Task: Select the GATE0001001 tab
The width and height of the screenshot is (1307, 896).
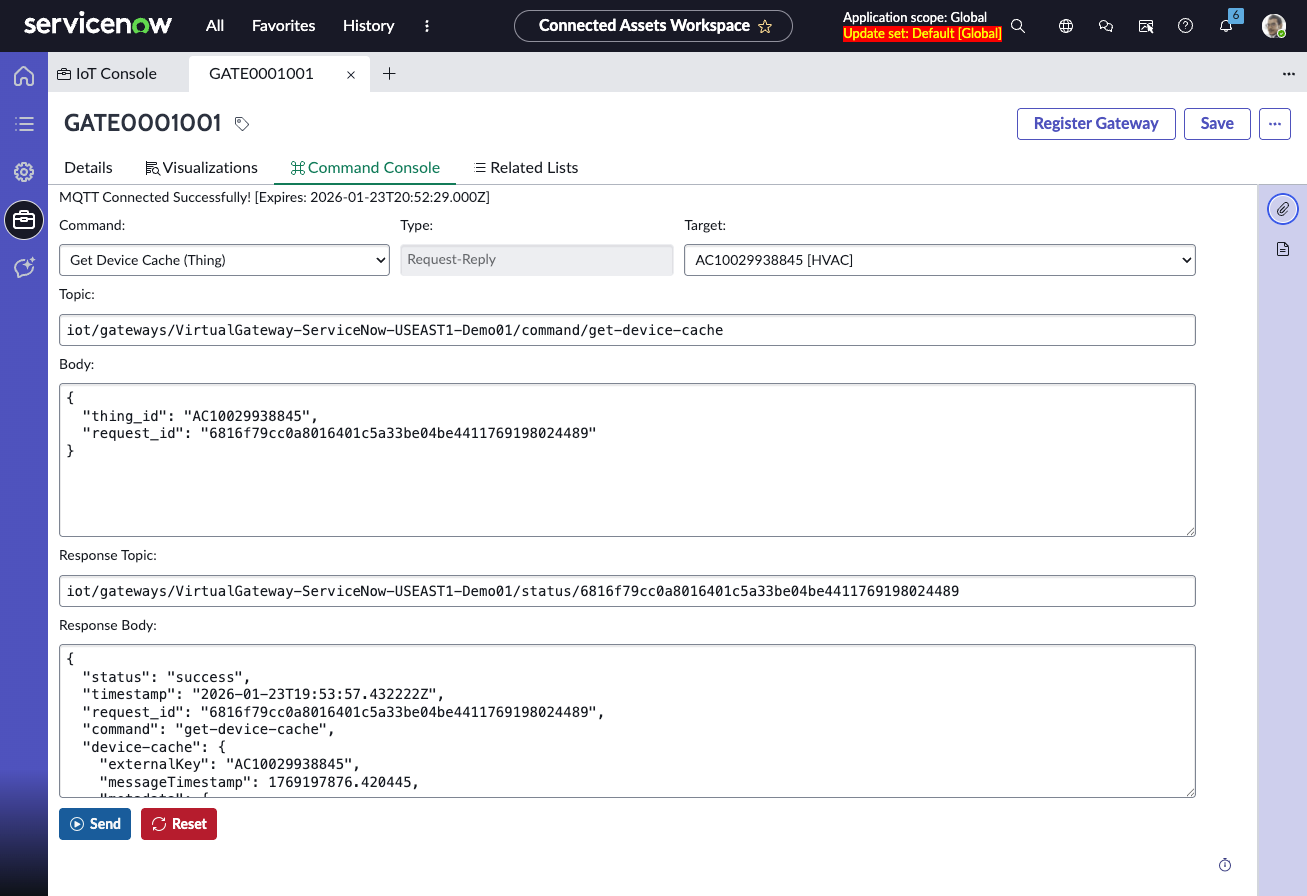Action: pyautogui.click(x=261, y=74)
